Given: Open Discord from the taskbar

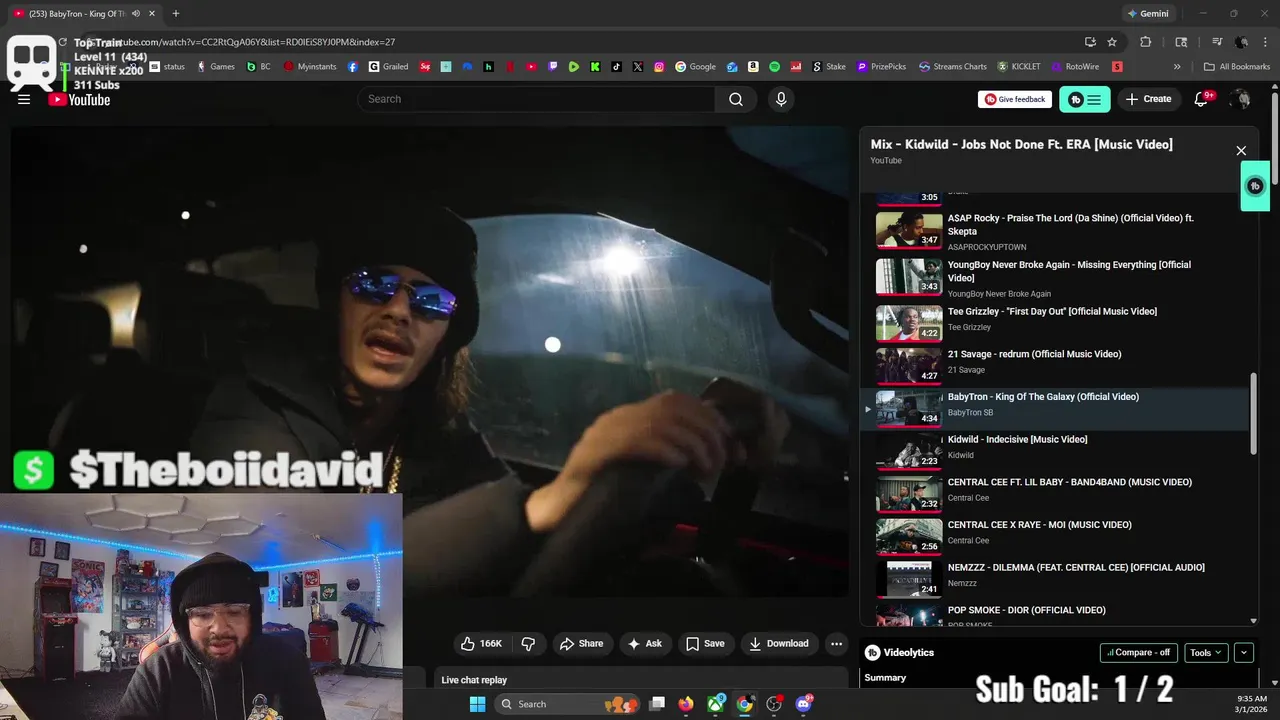Looking at the screenshot, I should pos(804,704).
